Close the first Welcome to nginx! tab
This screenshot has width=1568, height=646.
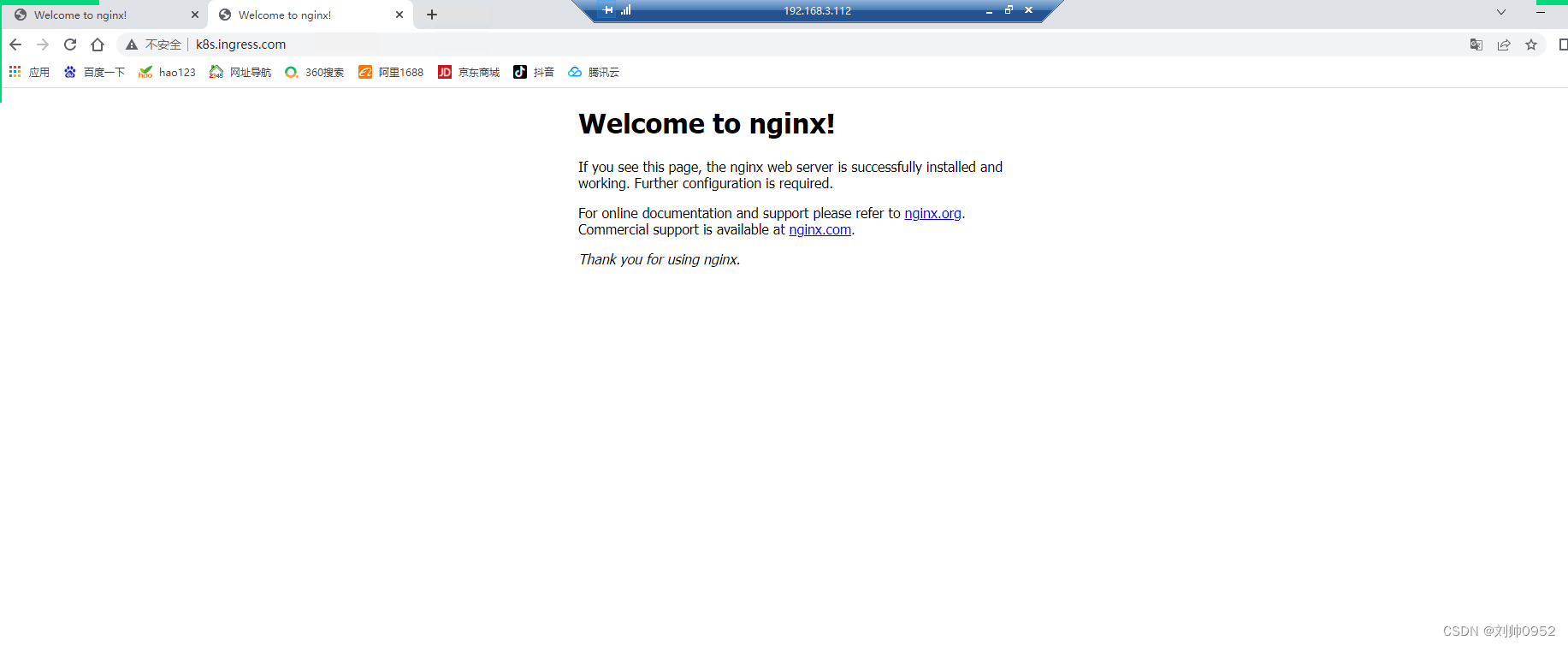coord(195,15)
